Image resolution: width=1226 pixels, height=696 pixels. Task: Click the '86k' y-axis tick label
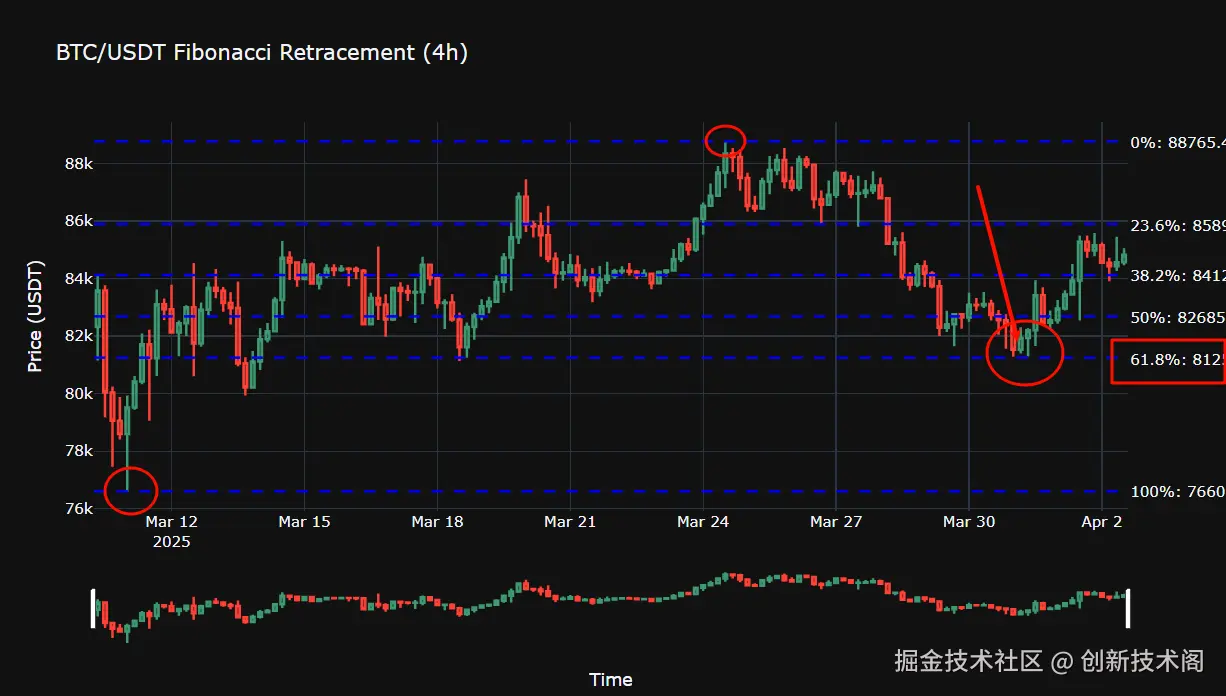click(80, 221)
